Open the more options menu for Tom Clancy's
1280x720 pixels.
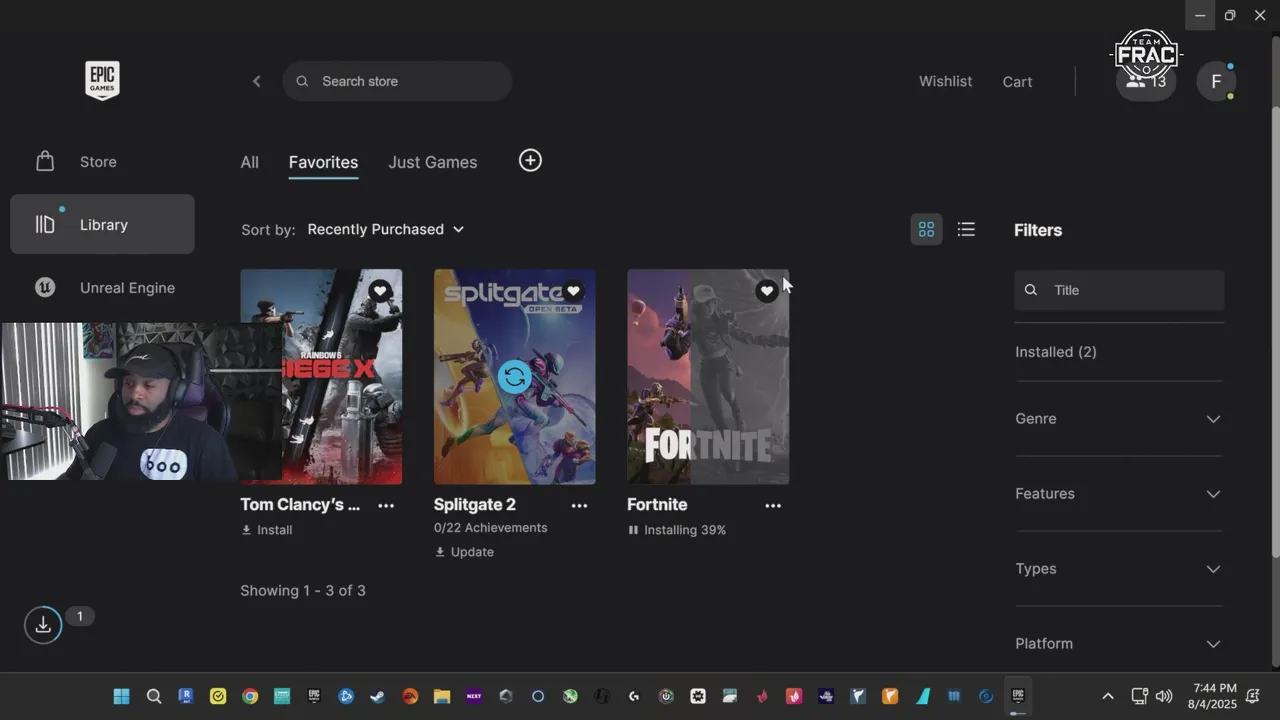(x=386, y=505)
